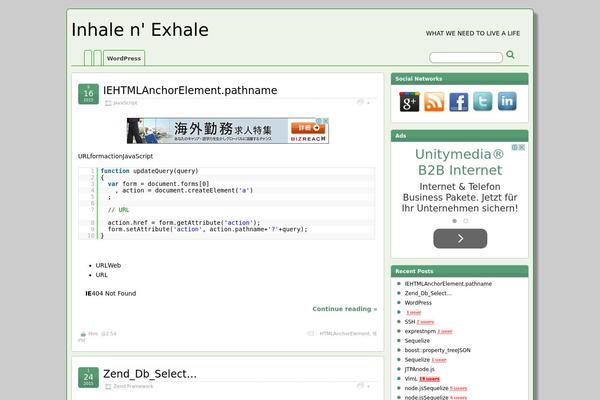Focus the search input field
Image resolution: width=600 pixels, height=400 pixels.
click(x=466, y=57)
